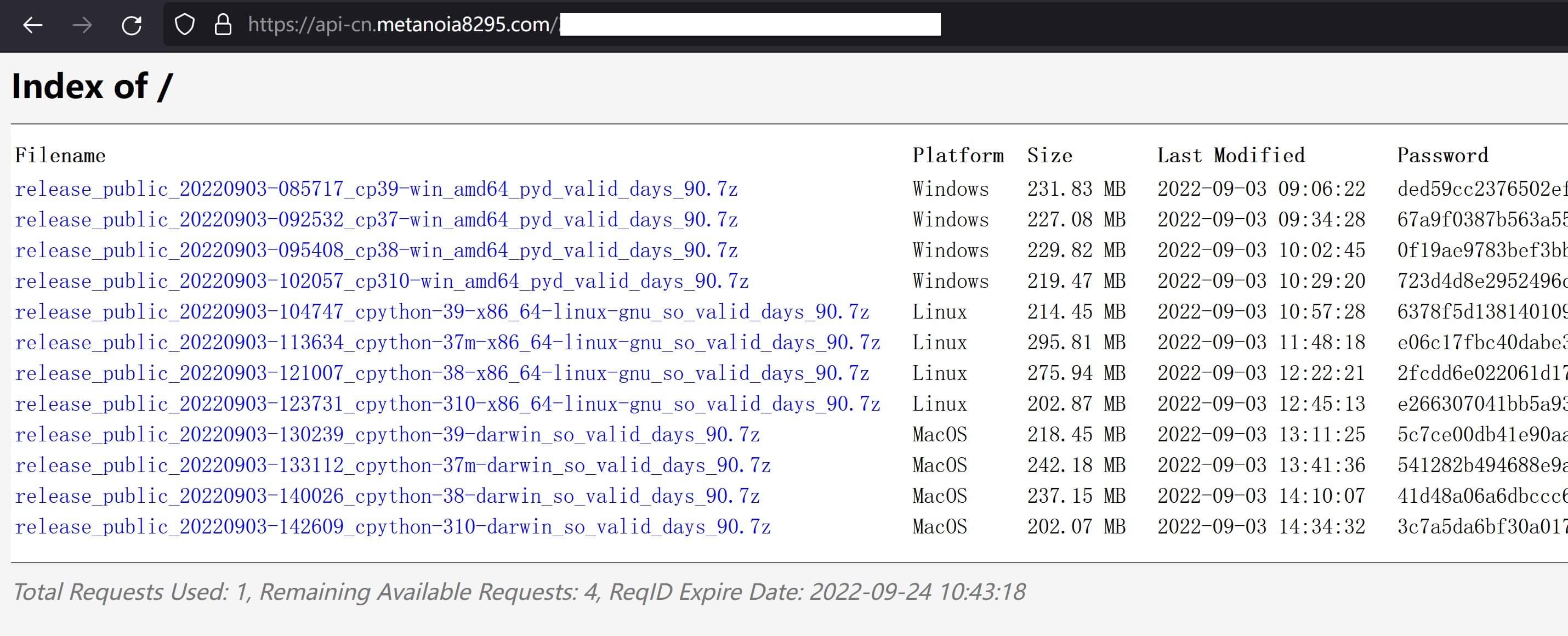Open the cp38-win_amd64 7z link
The image size is (1568, 636).
[376, 251]
